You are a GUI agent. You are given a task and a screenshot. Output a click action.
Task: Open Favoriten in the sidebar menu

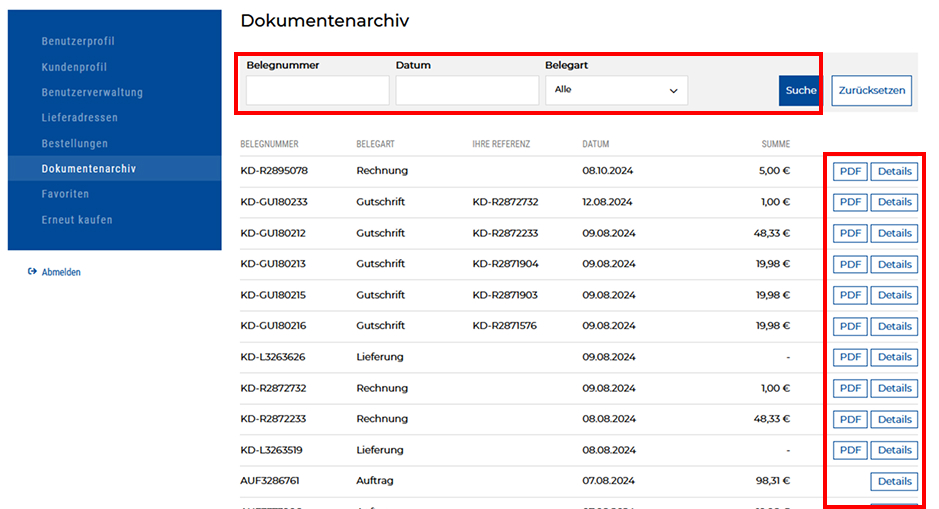(x=65, y=194)
